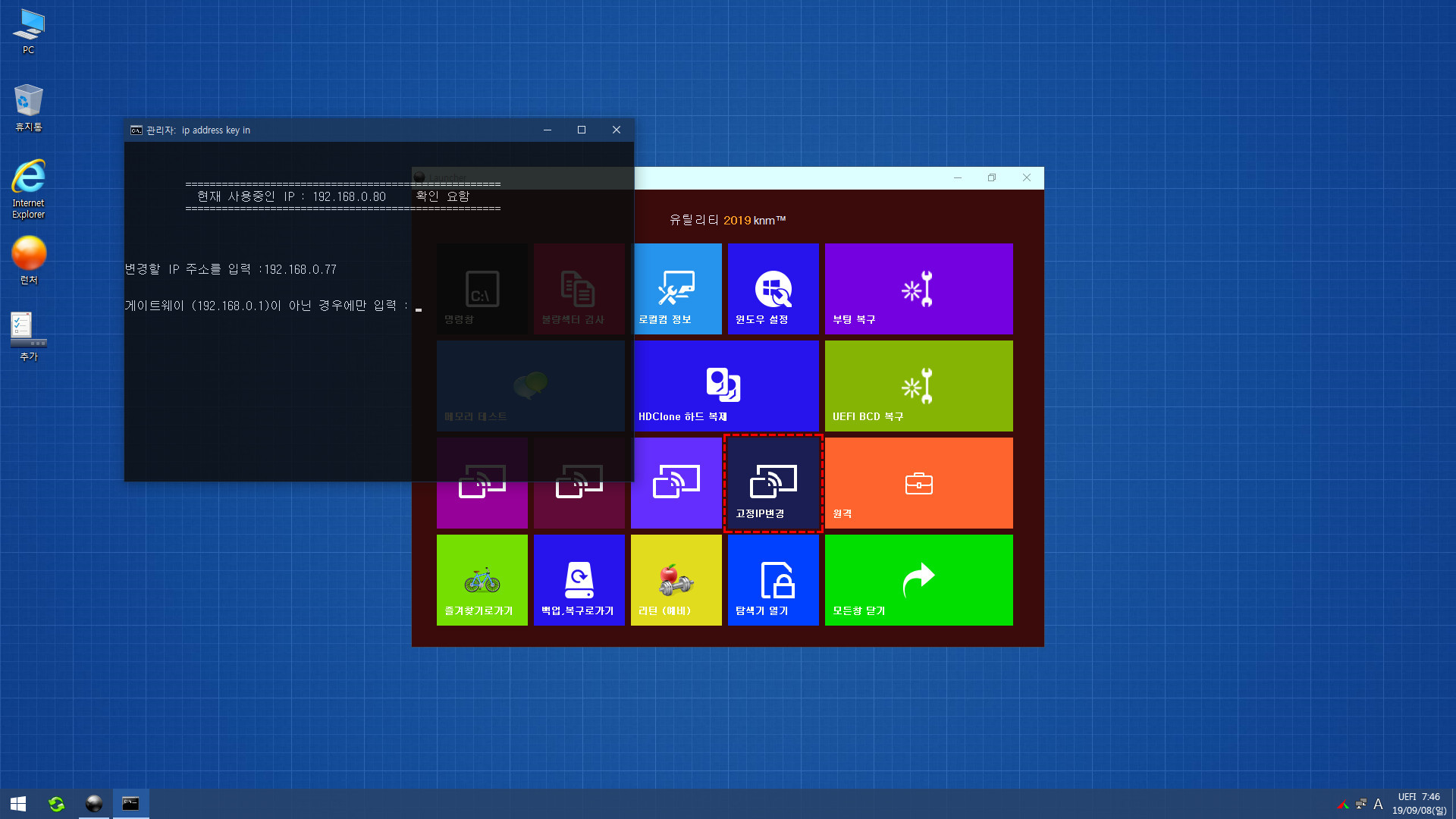The height and width of the screenshot is (819, 1456).
Task: Open the UEFI BCD 복구 tile
Action: [919, 386]
